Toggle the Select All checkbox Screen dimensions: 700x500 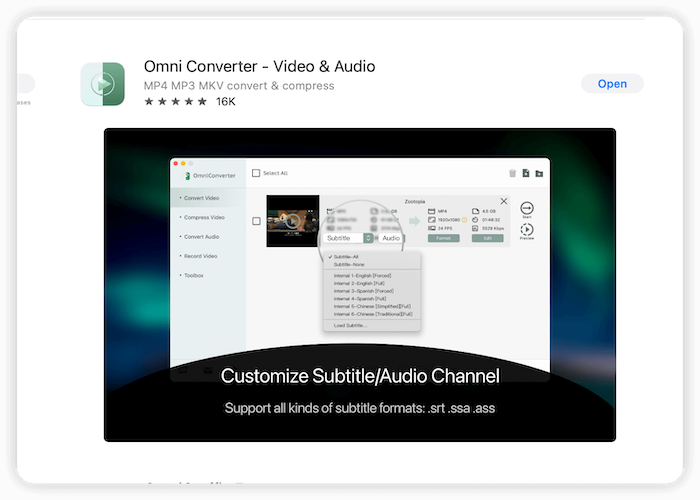pyautogui.click(x=256, y=173)
